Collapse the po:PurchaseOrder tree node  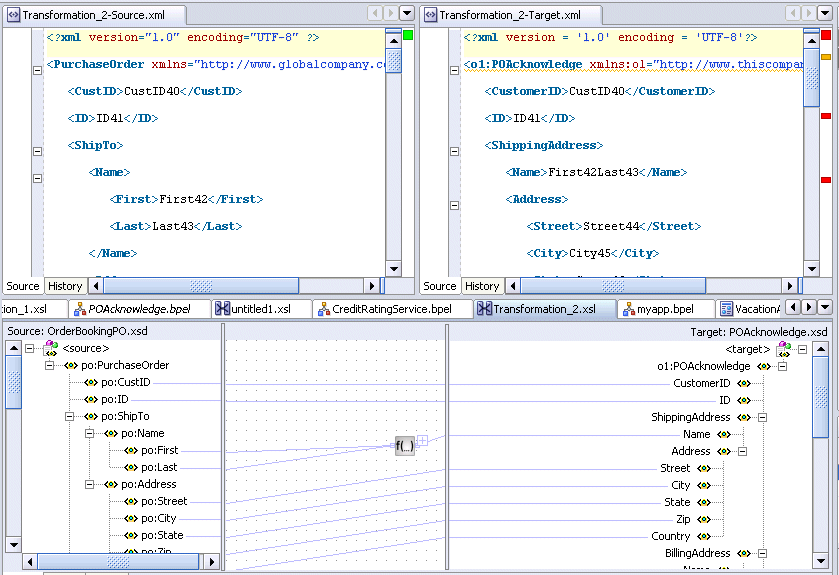50,365
